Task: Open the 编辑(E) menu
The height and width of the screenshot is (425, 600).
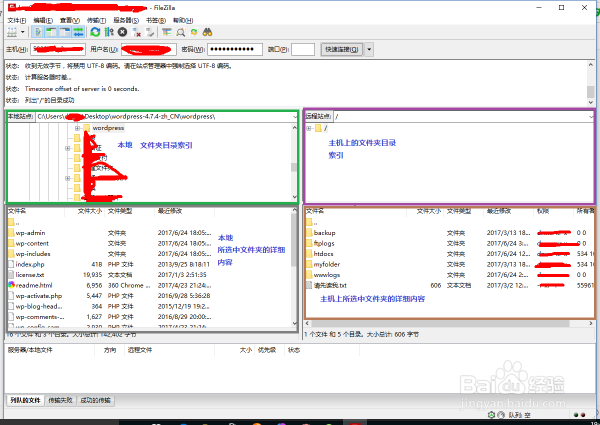Action: [43, 20]
